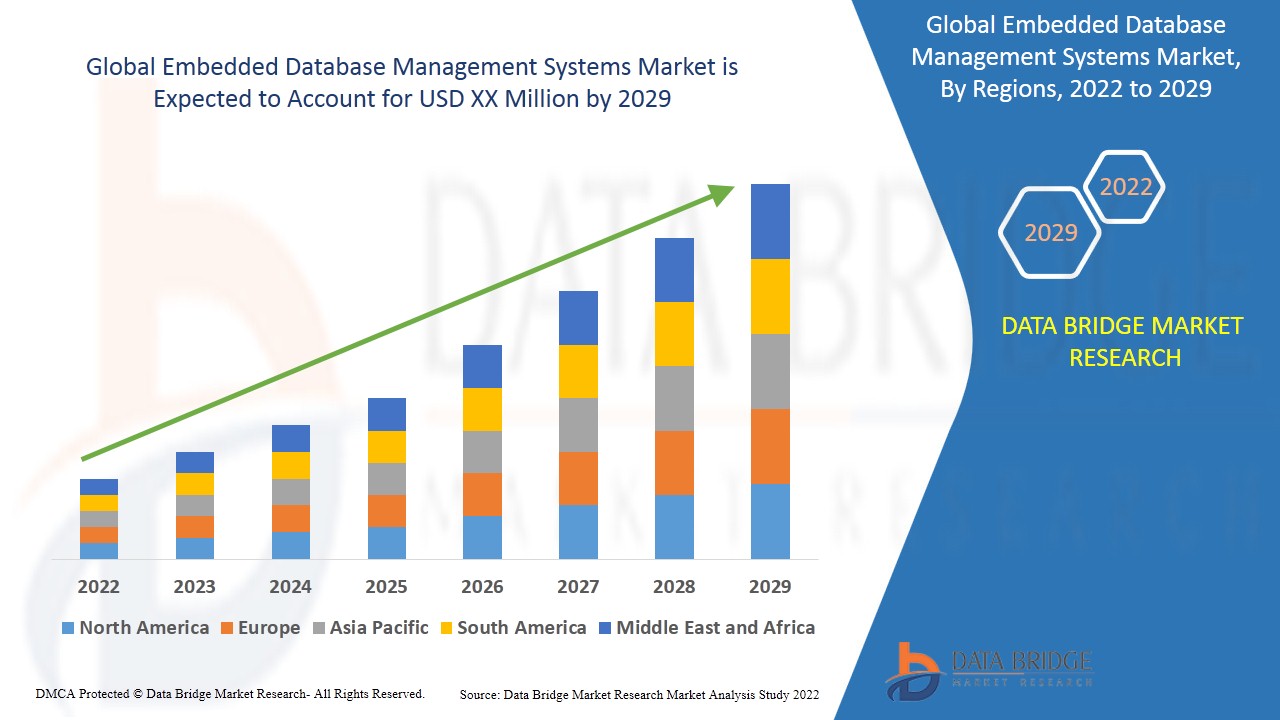Click the smallest stacked bar for 2022
Image resolution: width=1280 pixels, height=720 pixels.
point(98,520)
